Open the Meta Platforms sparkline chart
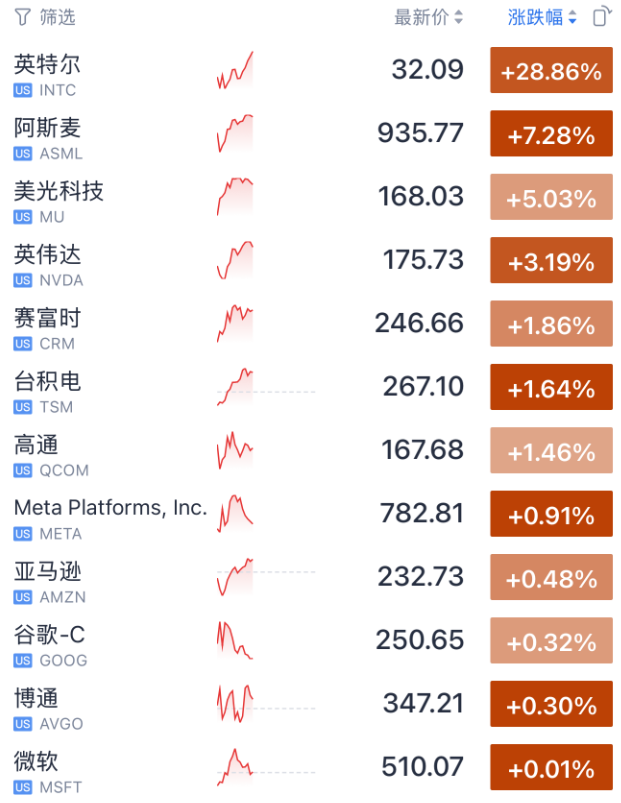The height and width of the screenshot is (803, 621). click(x=235, y=514)
